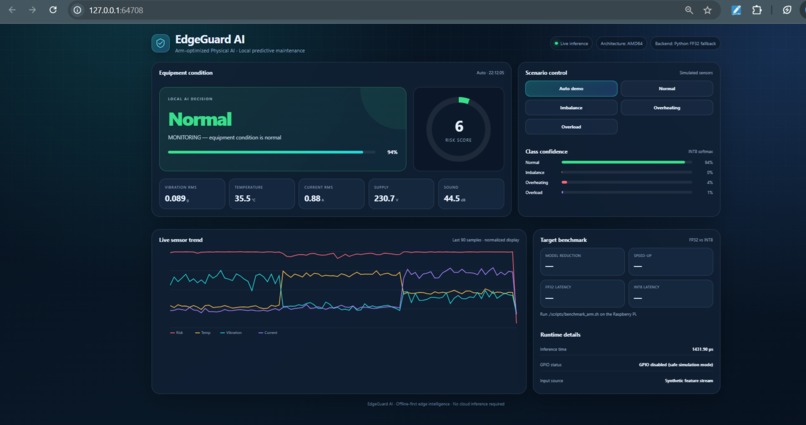Click the Current legend entry under chart

268,332
